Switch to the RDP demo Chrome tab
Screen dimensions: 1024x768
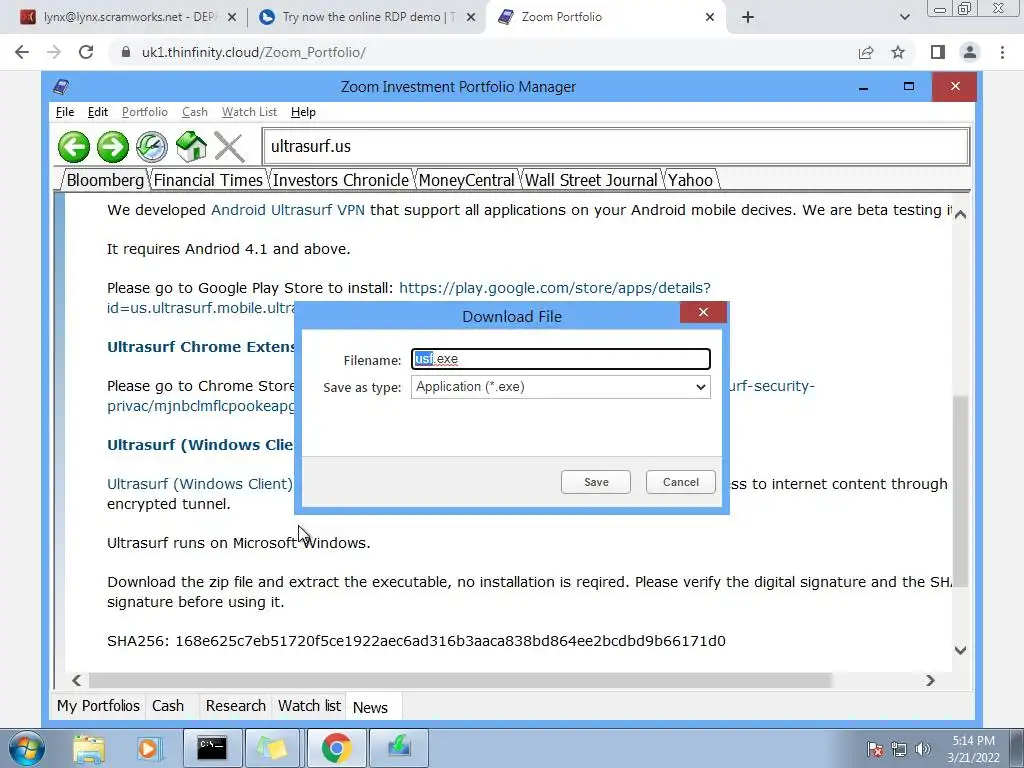click(x=366, y=17)
